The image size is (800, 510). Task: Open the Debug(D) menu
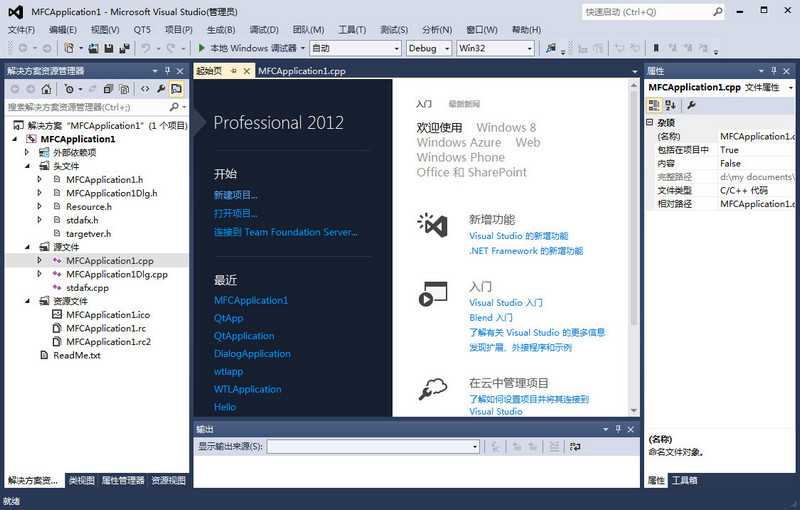[x=264, y=30]
